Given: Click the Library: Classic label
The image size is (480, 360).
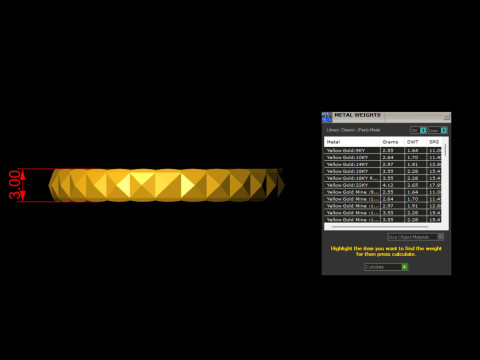Looking at the screenshot, I should (x=353, y=130).
